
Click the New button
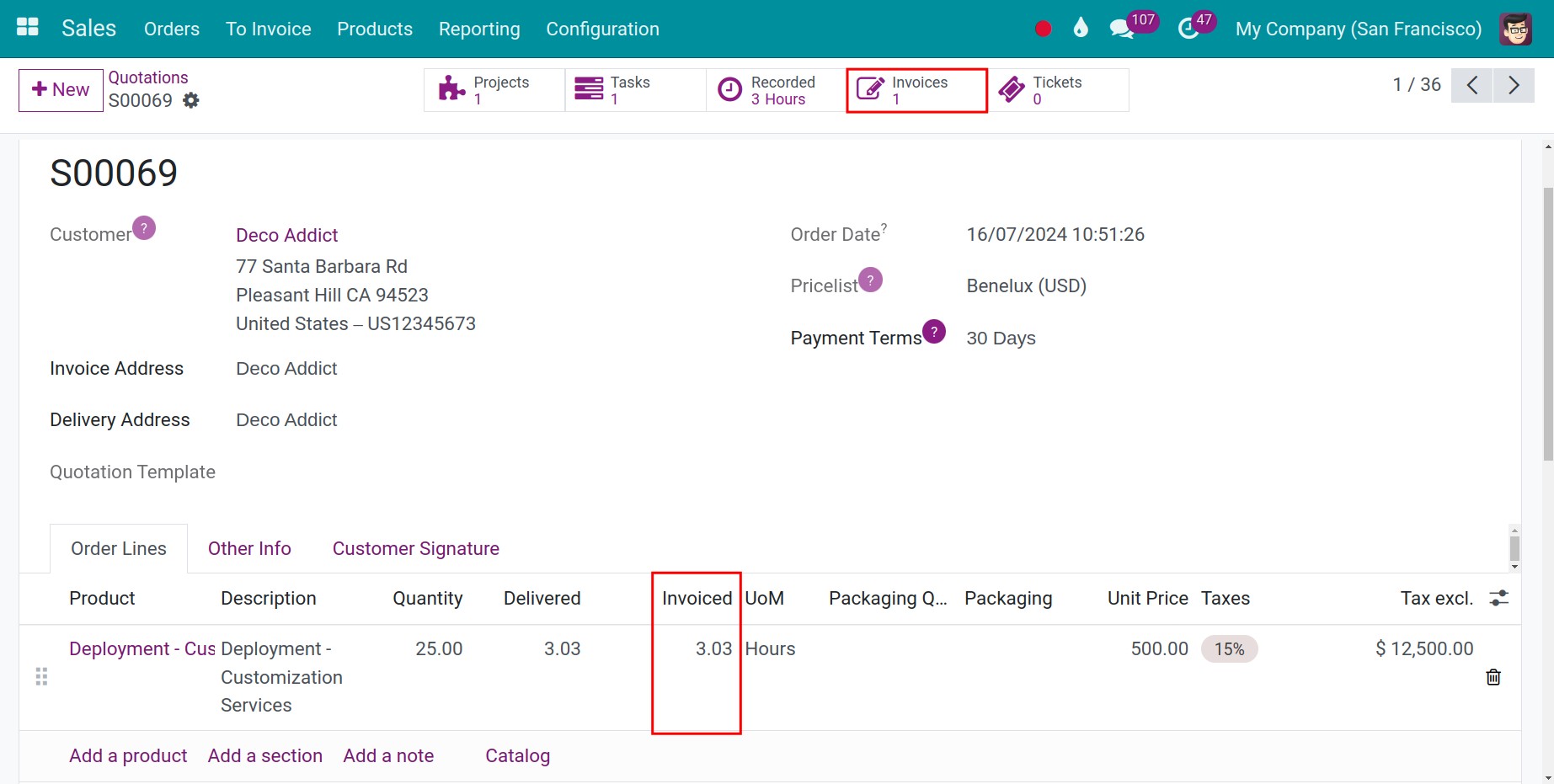click(x=61, y=90)
